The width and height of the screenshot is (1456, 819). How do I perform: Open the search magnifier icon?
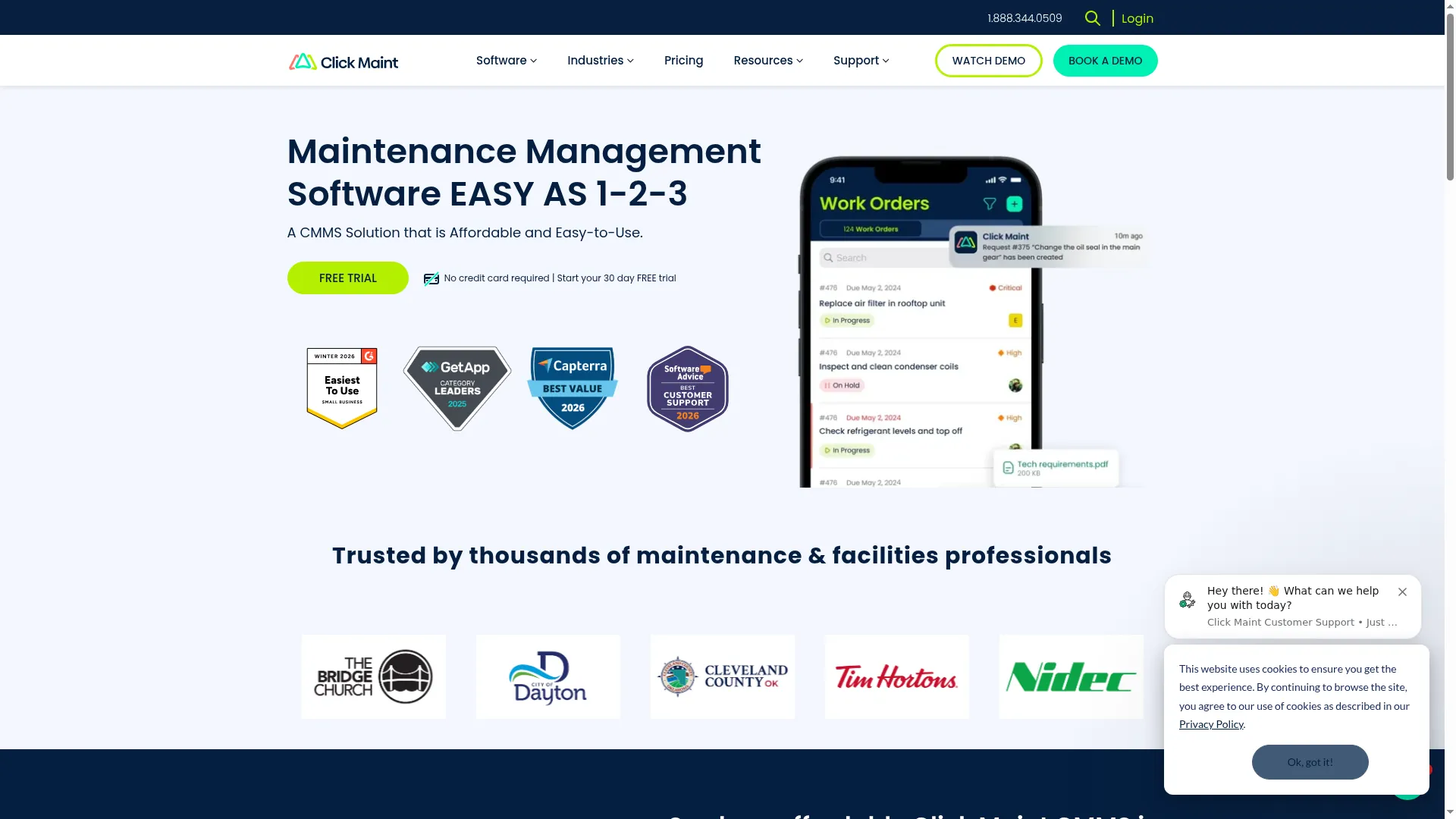pos(1092,18)
